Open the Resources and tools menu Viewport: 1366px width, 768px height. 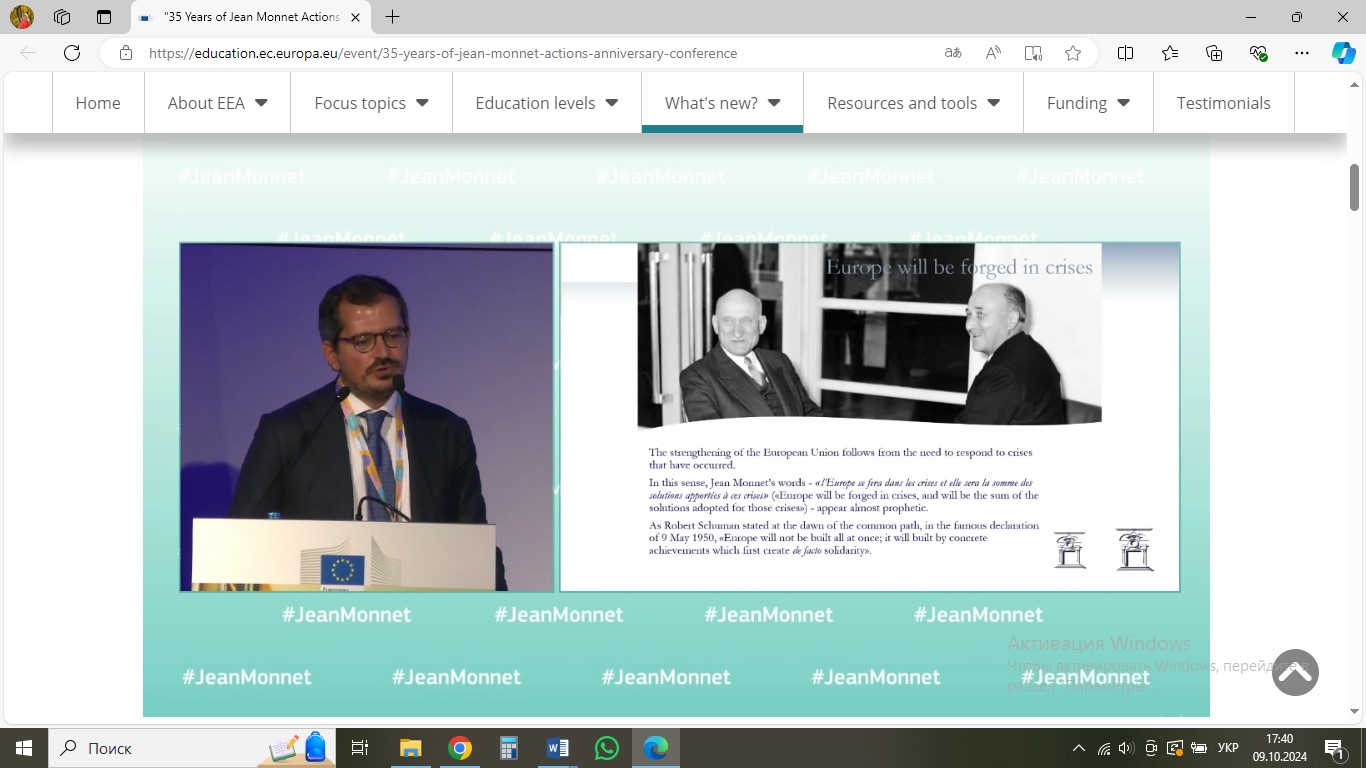pyautogui.click(x=913, y=103)
